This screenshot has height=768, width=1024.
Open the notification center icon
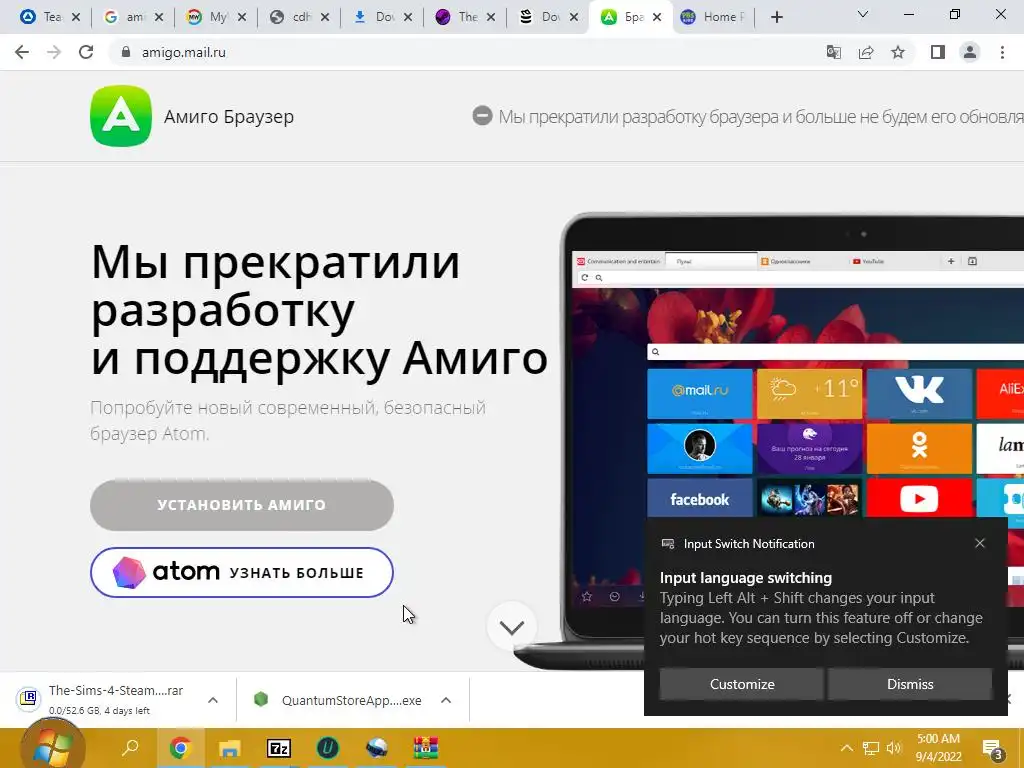pyautogui.click(x=992, y=750)
